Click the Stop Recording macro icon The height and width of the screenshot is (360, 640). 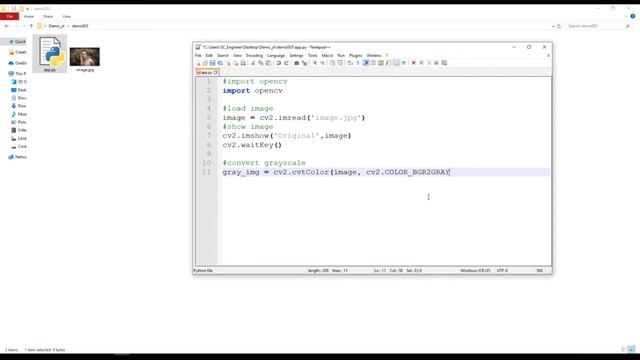[421, 63]
